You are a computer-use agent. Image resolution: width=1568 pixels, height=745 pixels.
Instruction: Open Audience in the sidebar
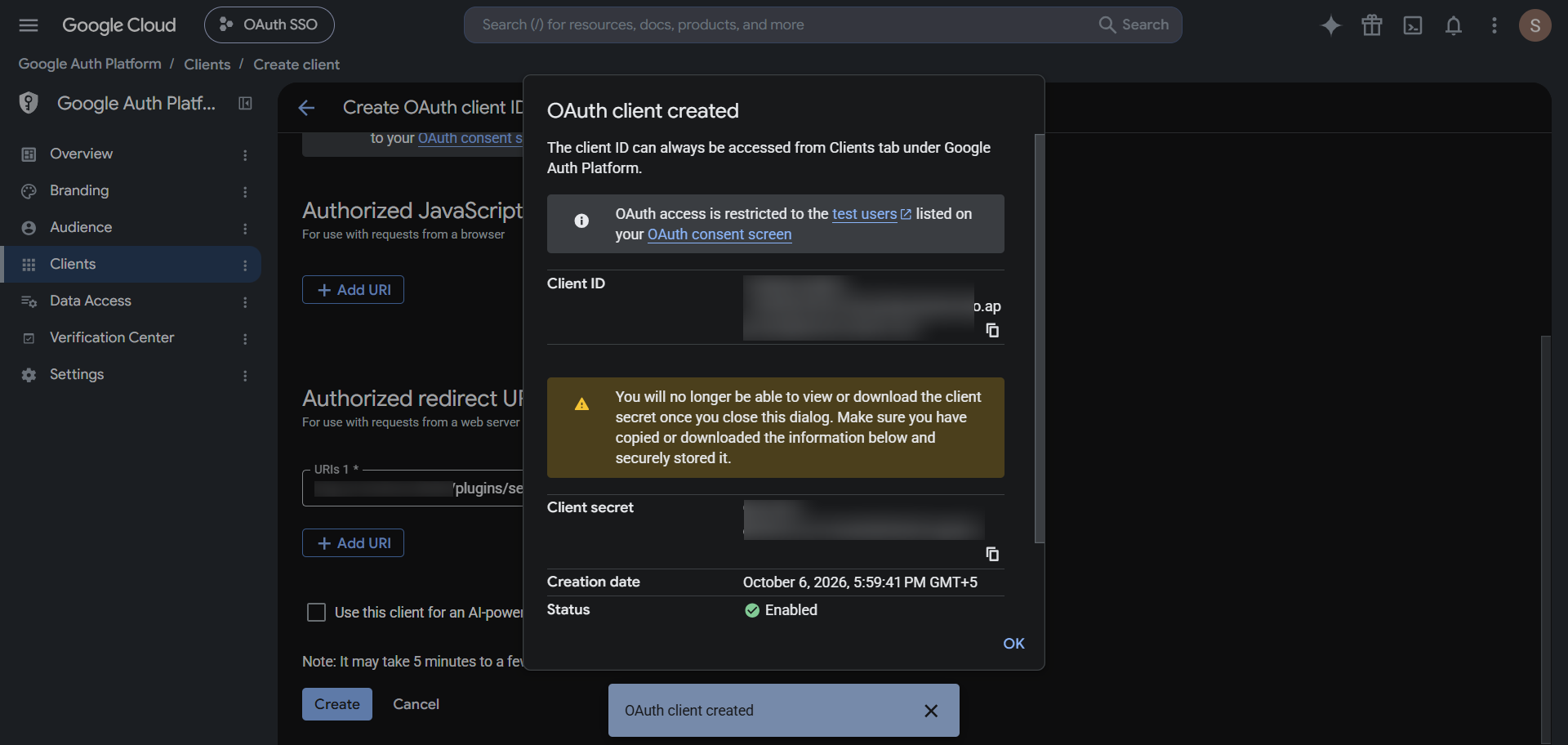click(x=81, y=227)
